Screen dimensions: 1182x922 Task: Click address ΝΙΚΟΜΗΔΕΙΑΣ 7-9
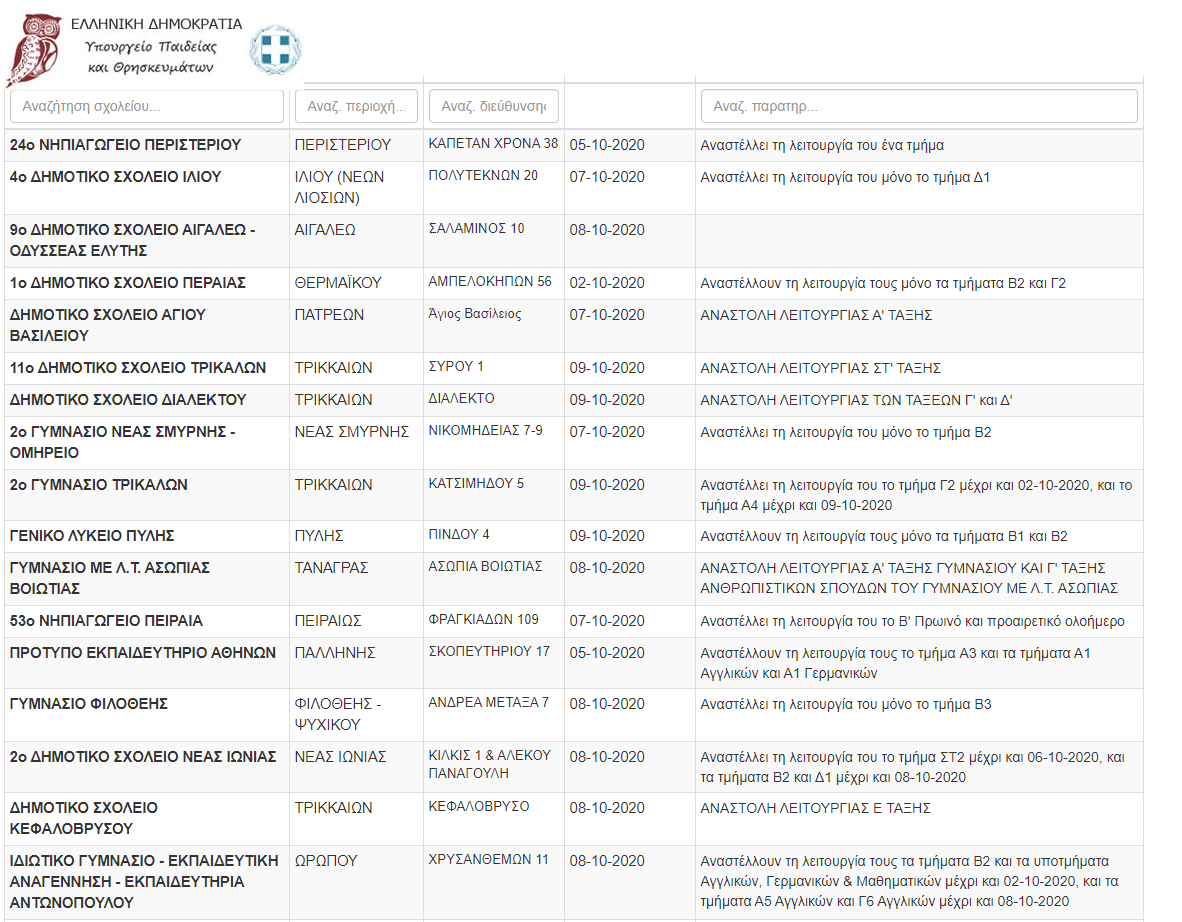[x=485, y=430]
